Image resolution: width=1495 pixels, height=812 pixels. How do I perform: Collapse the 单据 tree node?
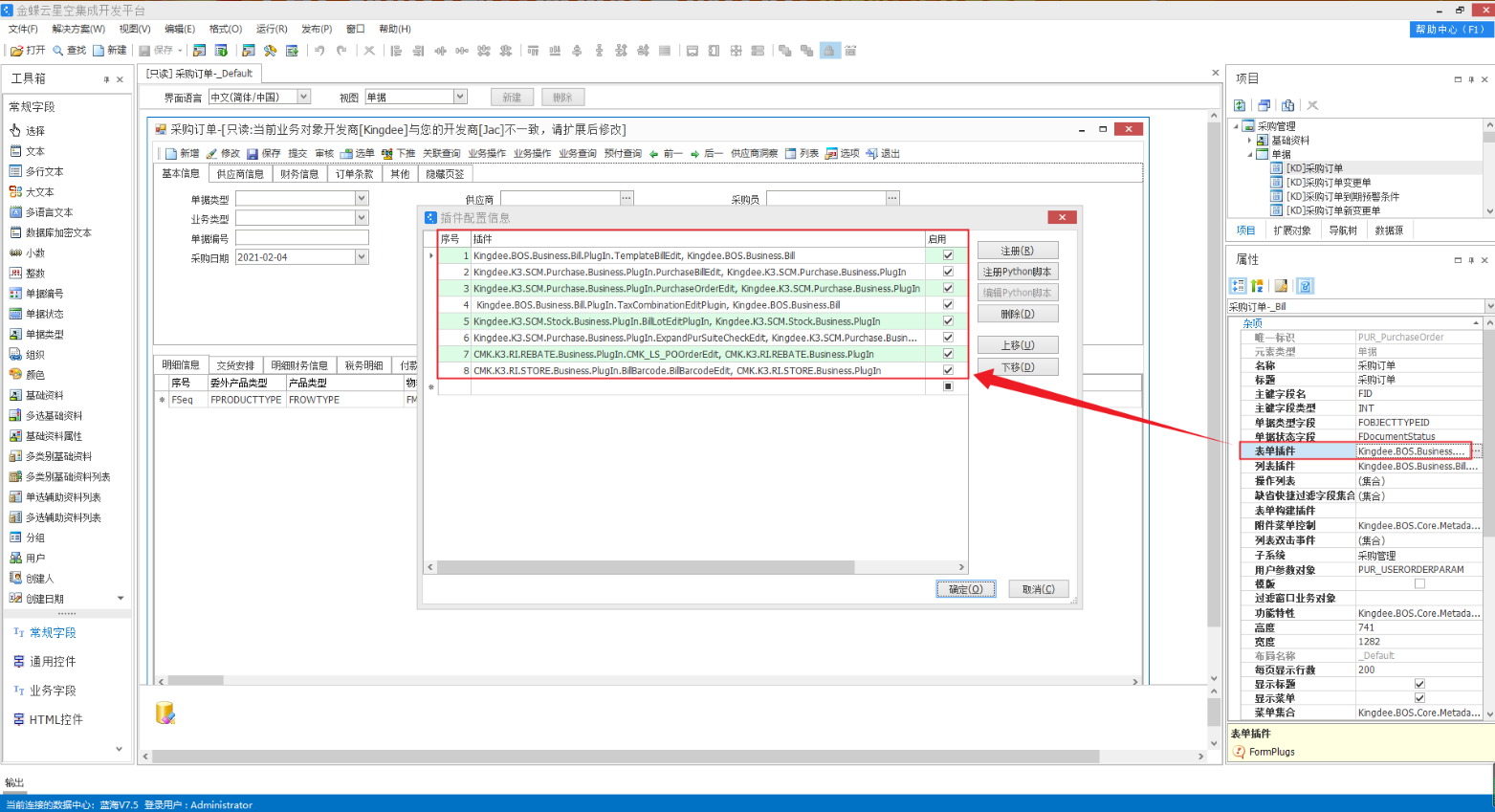pyautogui.click(x=1249, y=154)
